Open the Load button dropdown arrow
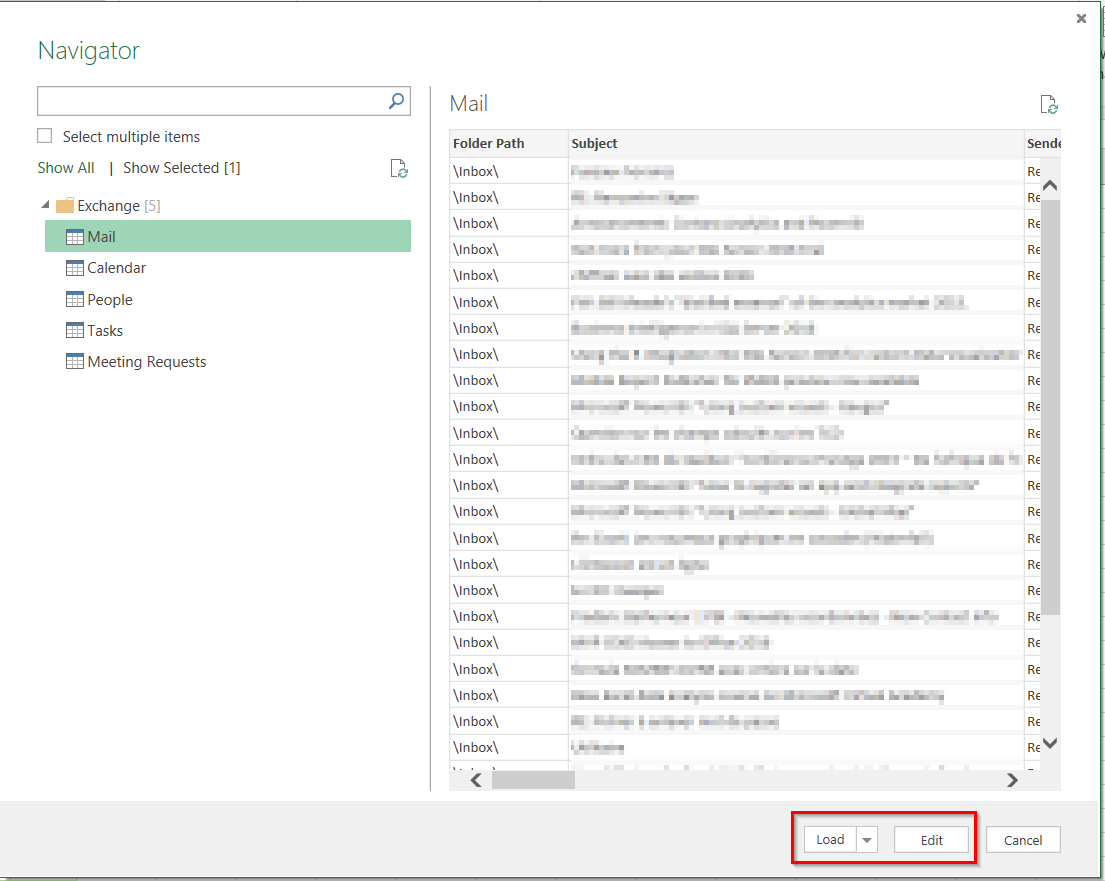Image resolution: width=1105 pixels, height=881 pixels. pyautogui.click(x=867, y=840)
